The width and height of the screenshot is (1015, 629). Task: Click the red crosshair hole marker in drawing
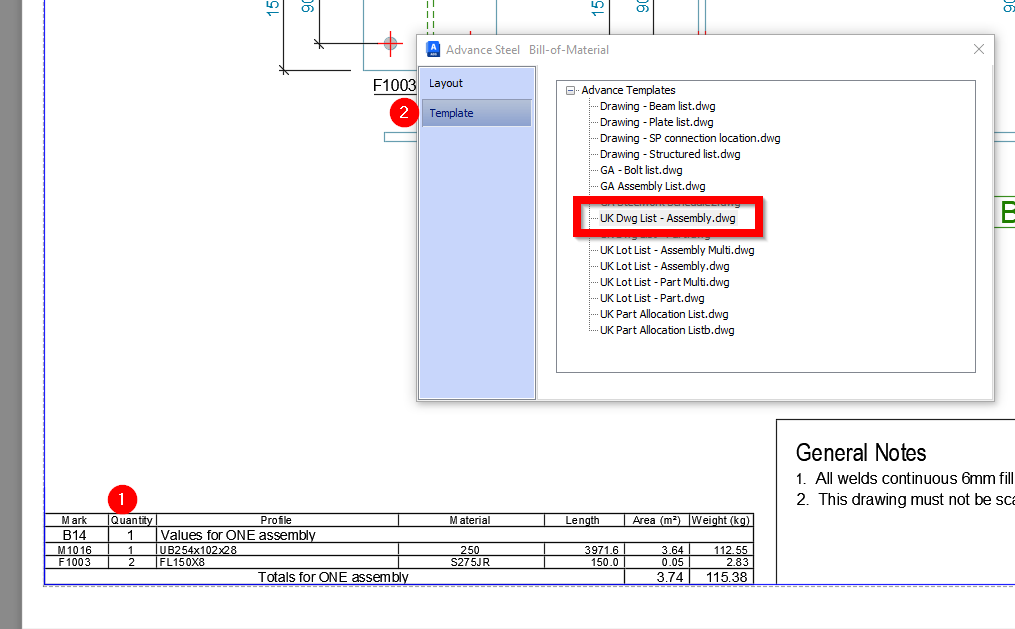click(390, 44)
